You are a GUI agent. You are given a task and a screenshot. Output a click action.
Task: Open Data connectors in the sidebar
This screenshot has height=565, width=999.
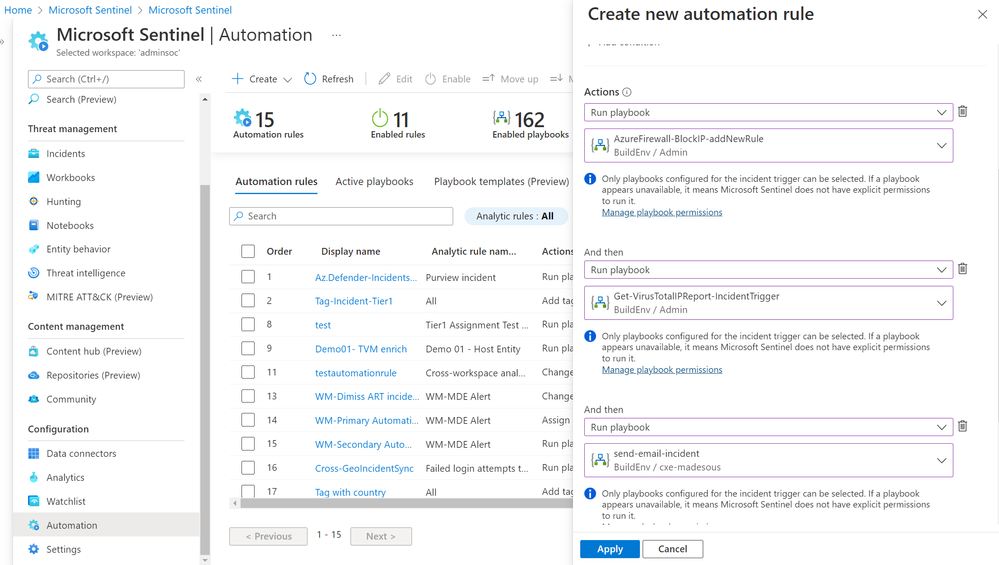pos(81,454)
